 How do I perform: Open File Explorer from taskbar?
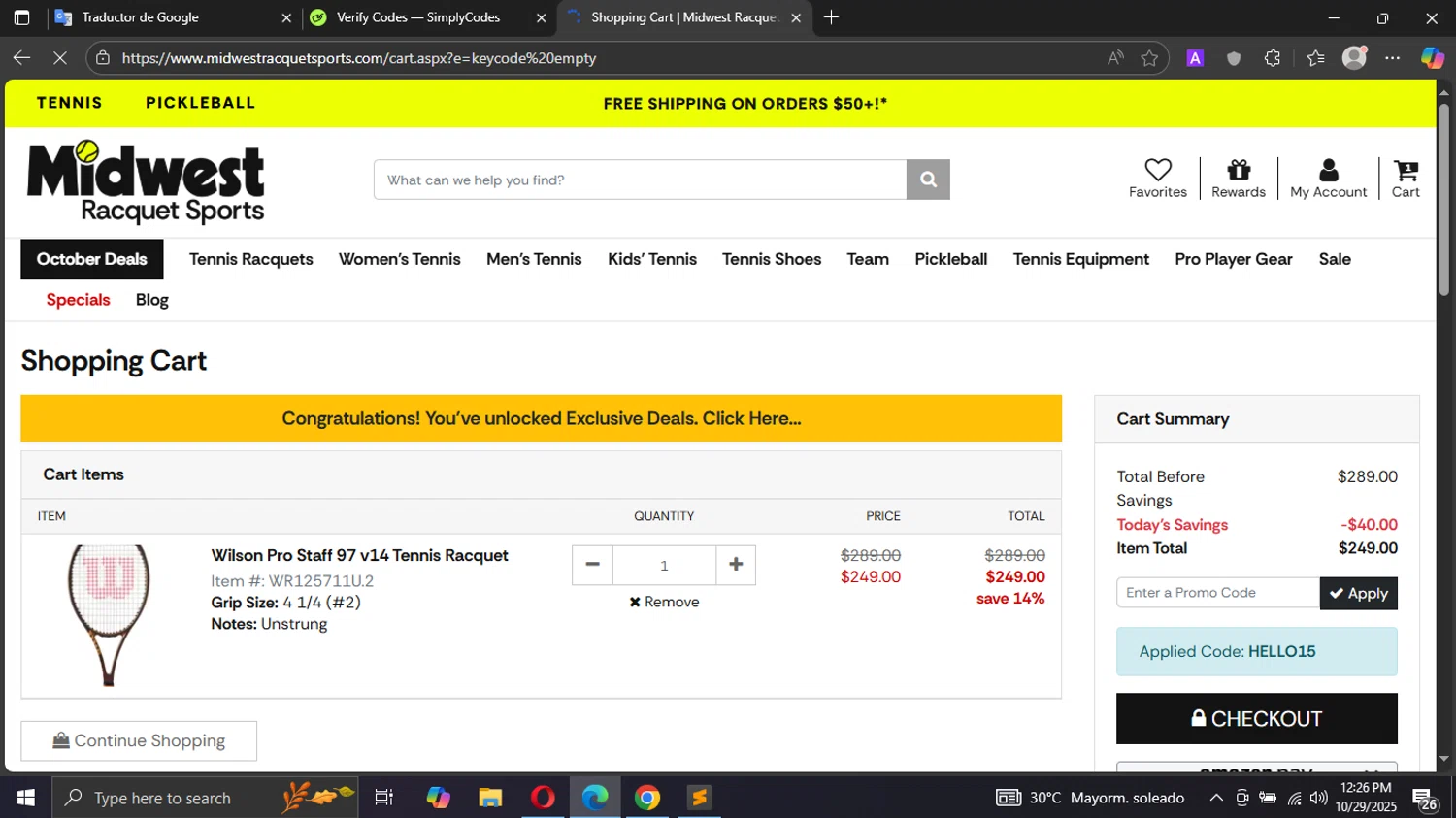coord(490,798)
